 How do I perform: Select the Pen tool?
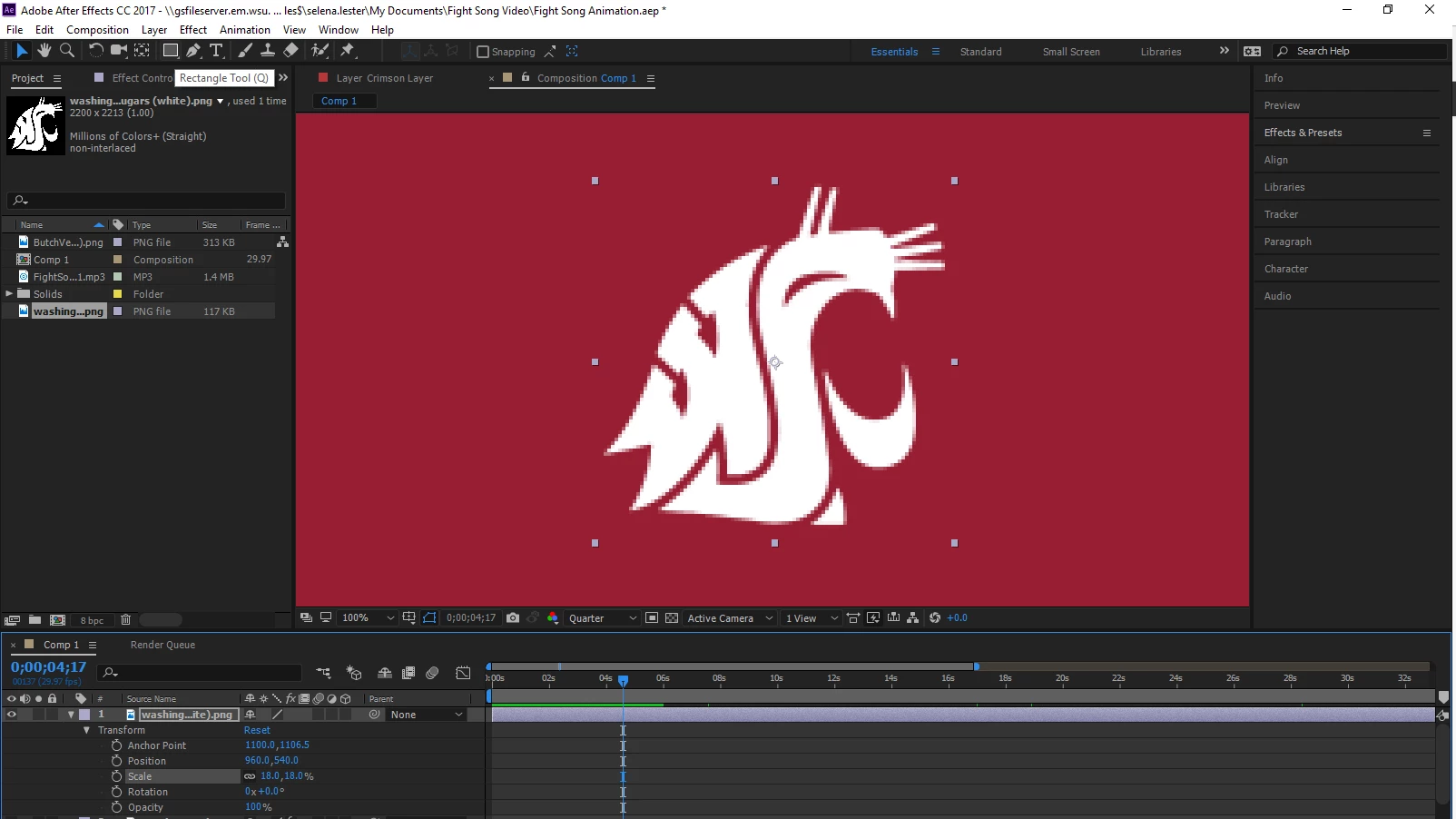(193, 51)
